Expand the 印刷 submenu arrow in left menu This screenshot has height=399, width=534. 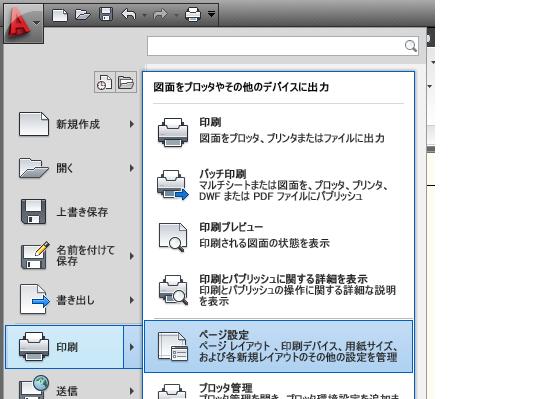[132, 347]
